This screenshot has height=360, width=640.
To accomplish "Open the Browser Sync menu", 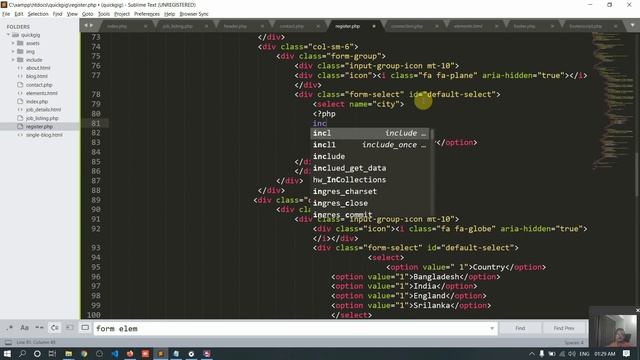I will tap(194, 14).
